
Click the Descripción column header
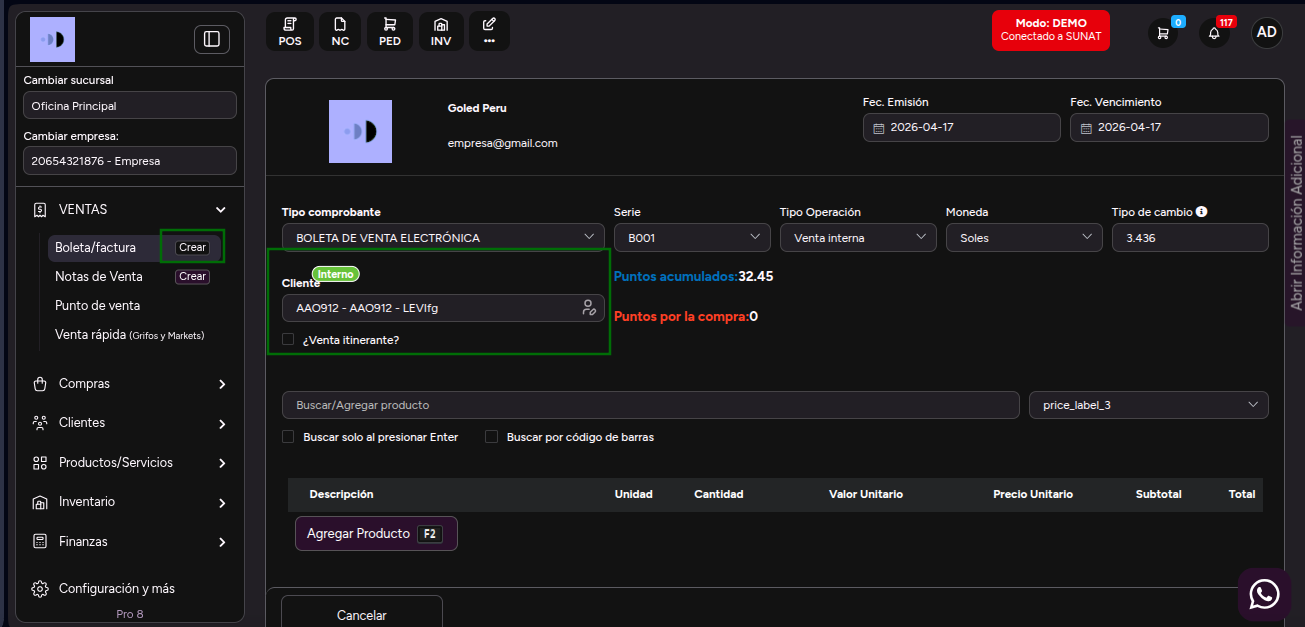[341, 494]
